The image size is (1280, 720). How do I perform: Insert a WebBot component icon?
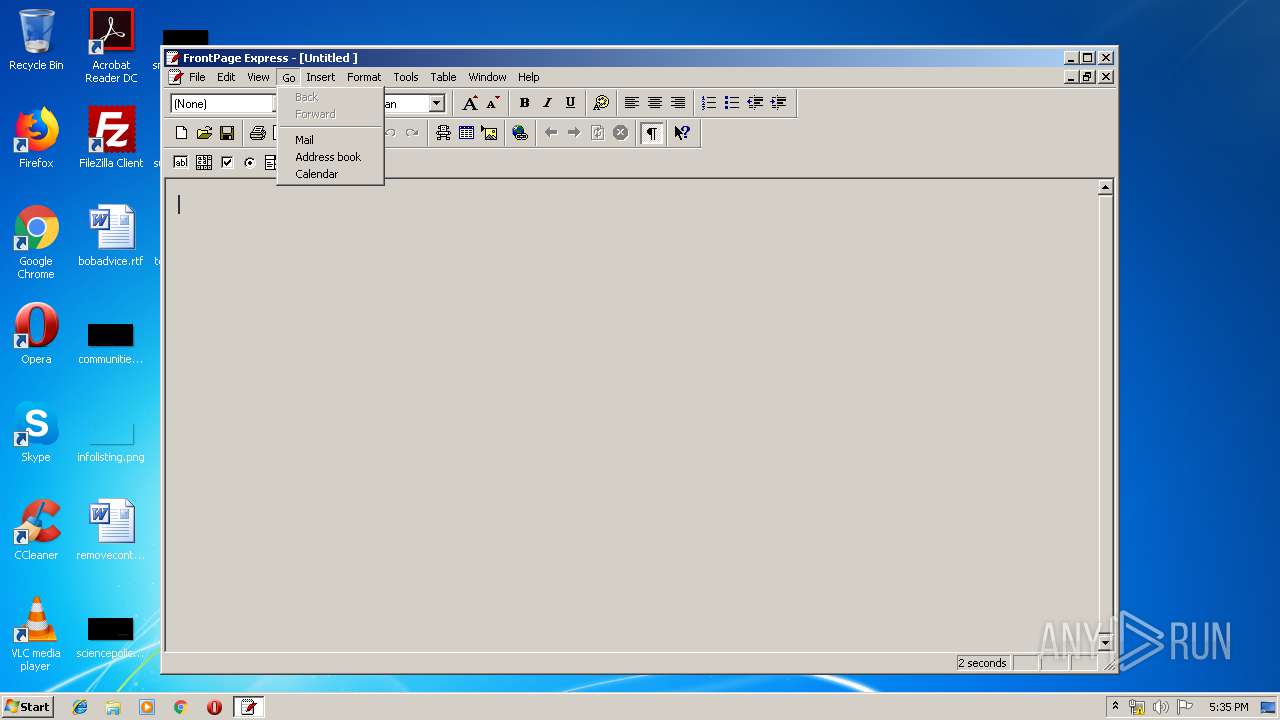click(x=443, y=133)
